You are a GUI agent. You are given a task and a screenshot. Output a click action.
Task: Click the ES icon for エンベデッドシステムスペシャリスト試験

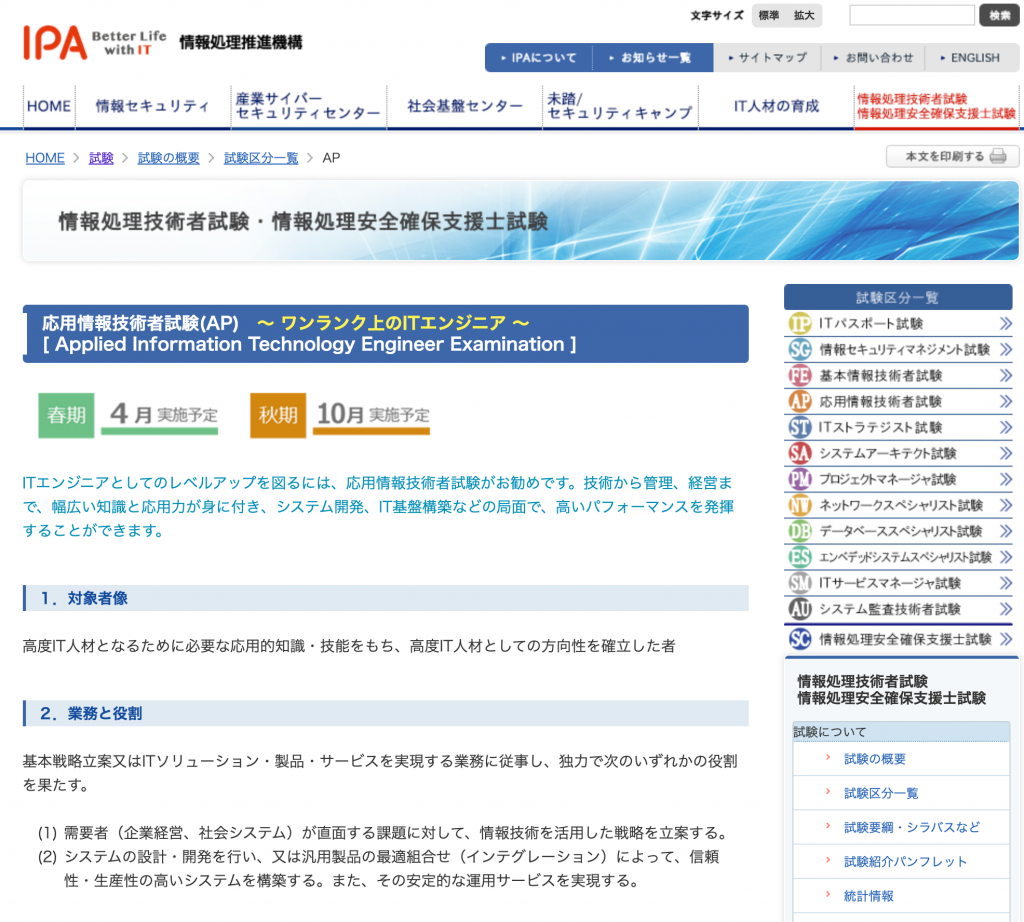[x=800, y=557]
